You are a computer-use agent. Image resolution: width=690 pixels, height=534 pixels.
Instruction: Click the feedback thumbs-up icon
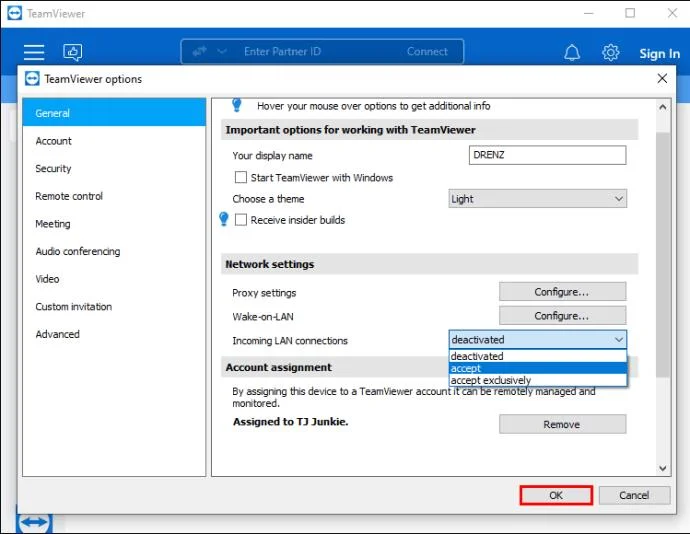pyautogui.click(x=73, y=52)
